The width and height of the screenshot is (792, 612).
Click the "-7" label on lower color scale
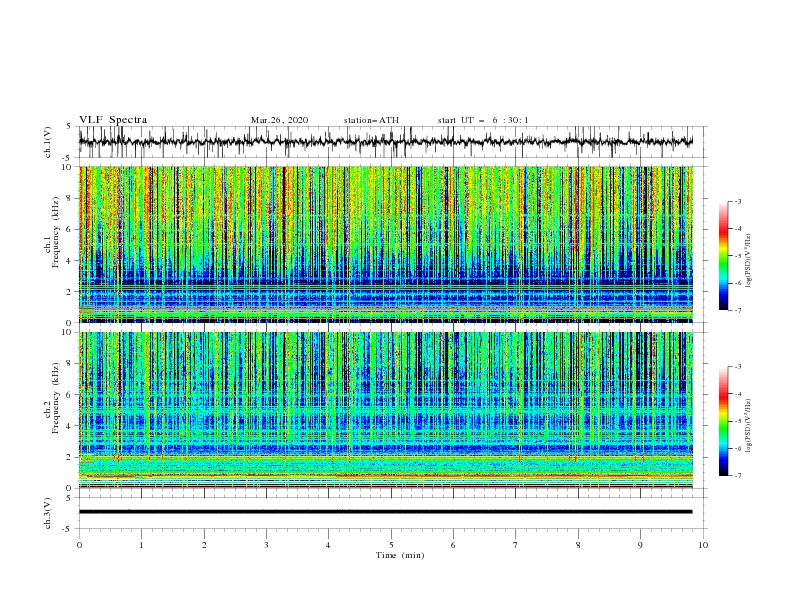(737, 476)
